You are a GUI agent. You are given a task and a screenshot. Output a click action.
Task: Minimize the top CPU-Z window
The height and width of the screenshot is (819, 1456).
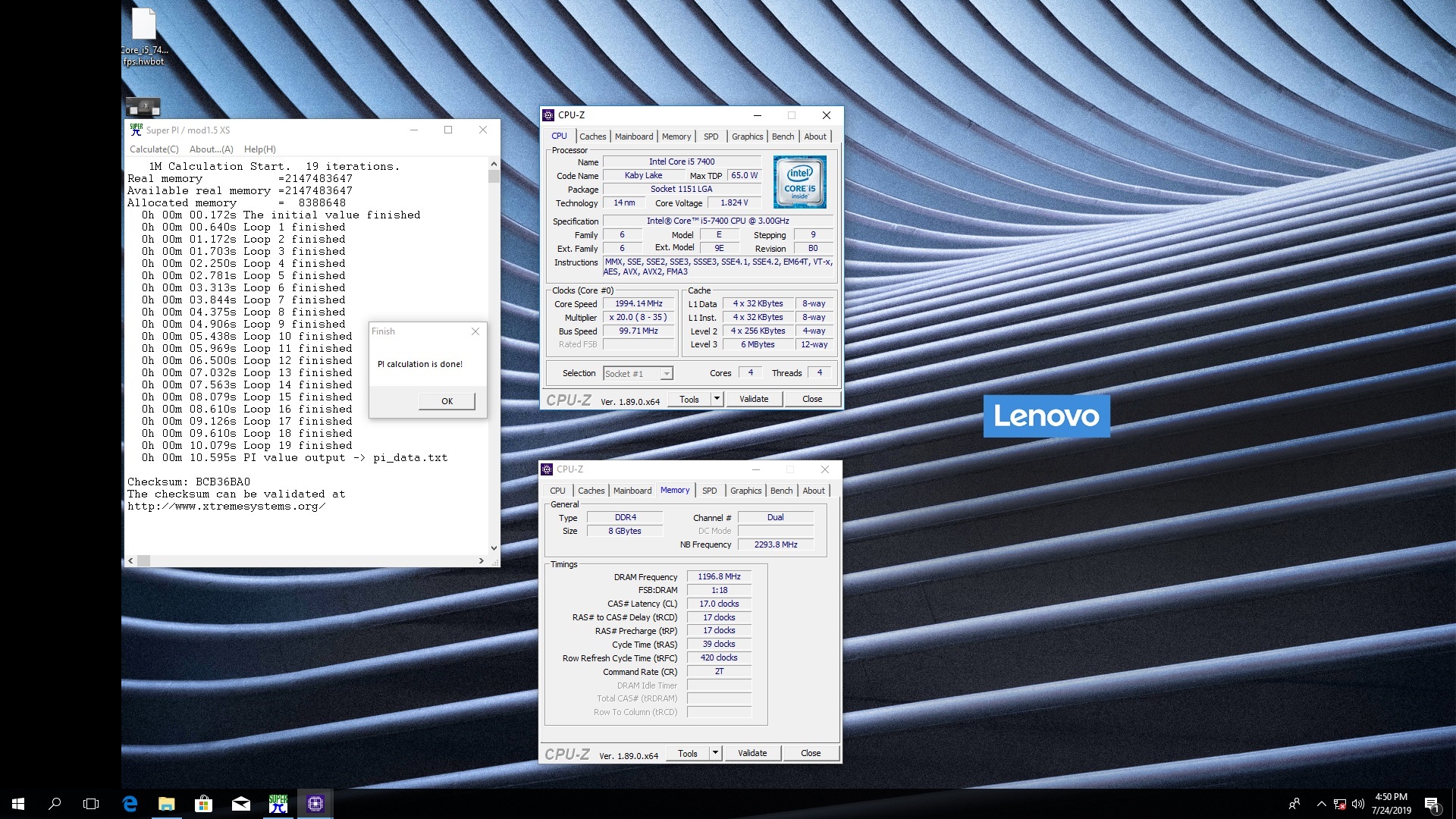point(757,115)
